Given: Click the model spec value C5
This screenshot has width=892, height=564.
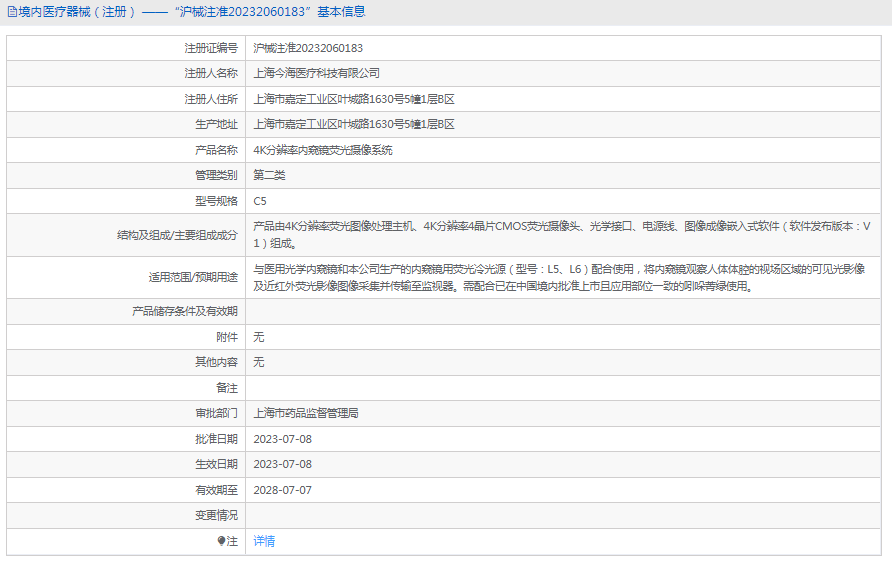Looking at the screenshot, I should (259, 201).
